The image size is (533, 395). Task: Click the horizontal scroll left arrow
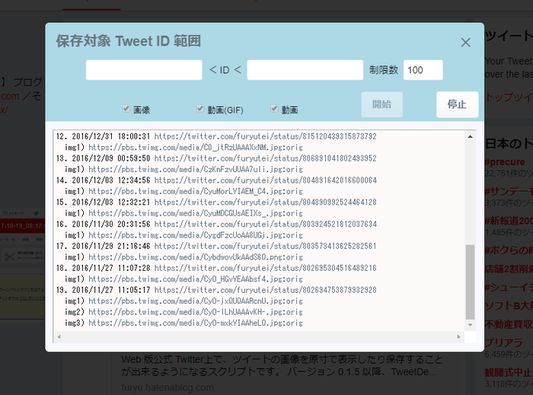point(59,337)
